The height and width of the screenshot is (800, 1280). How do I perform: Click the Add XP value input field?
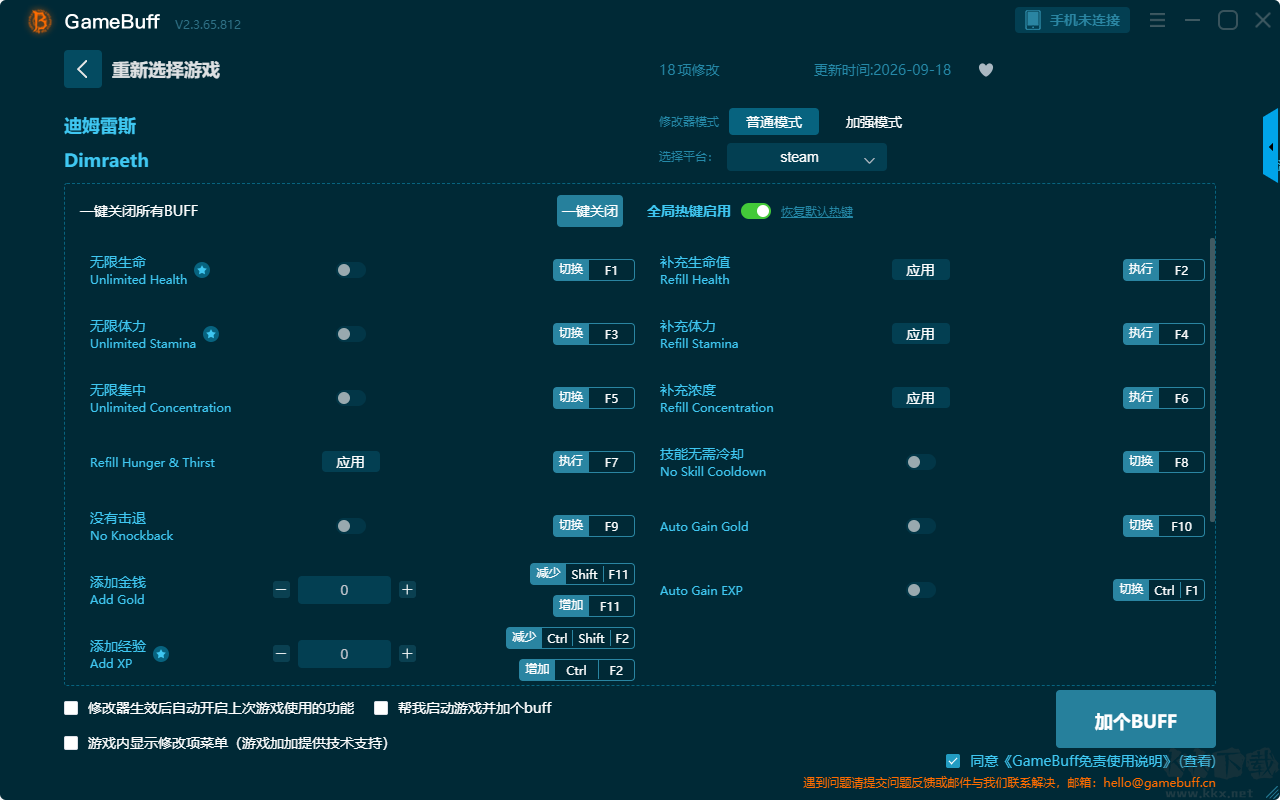click(344, 654)
